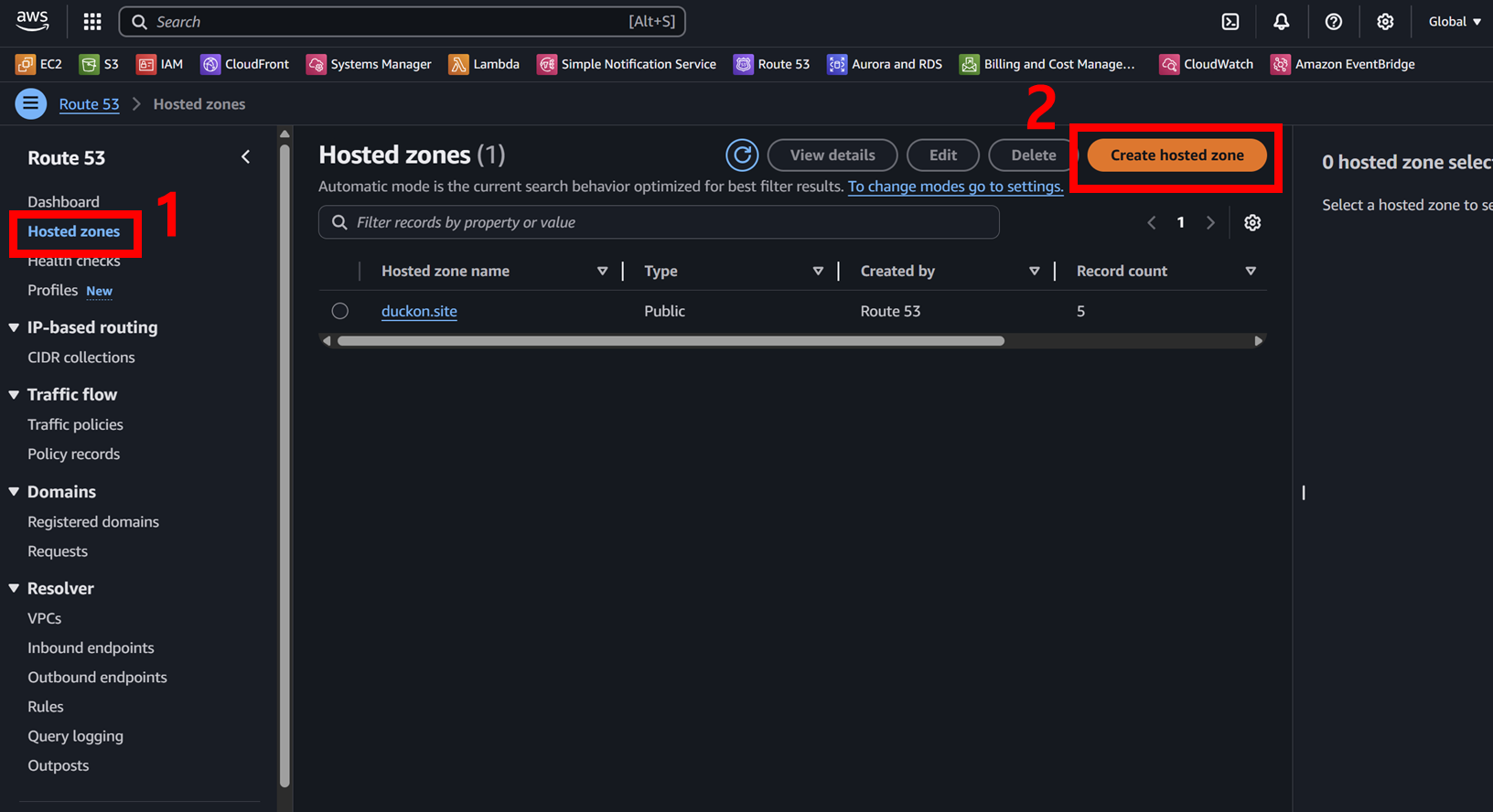Select the duckon.site radio button
The width and height of the screenshot is (1493, 812).
pyautogui.click(x=340, y=311)
